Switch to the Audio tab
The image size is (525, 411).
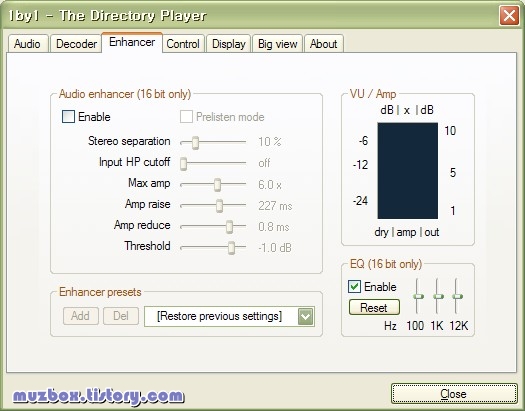coord(28,44)
